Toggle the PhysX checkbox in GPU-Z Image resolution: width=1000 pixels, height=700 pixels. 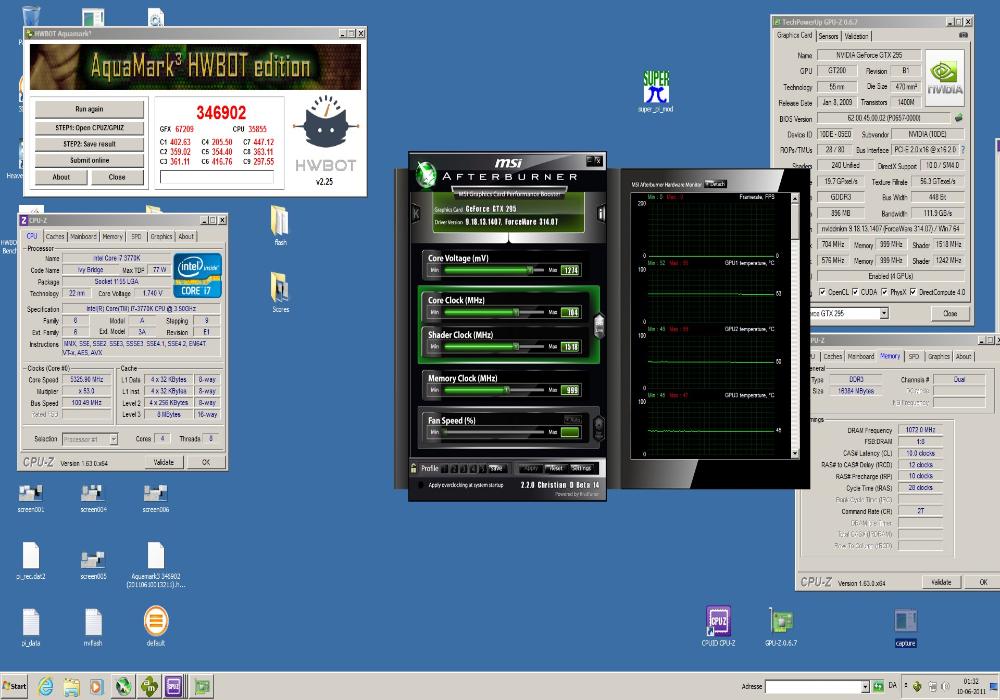pos(884,292)
